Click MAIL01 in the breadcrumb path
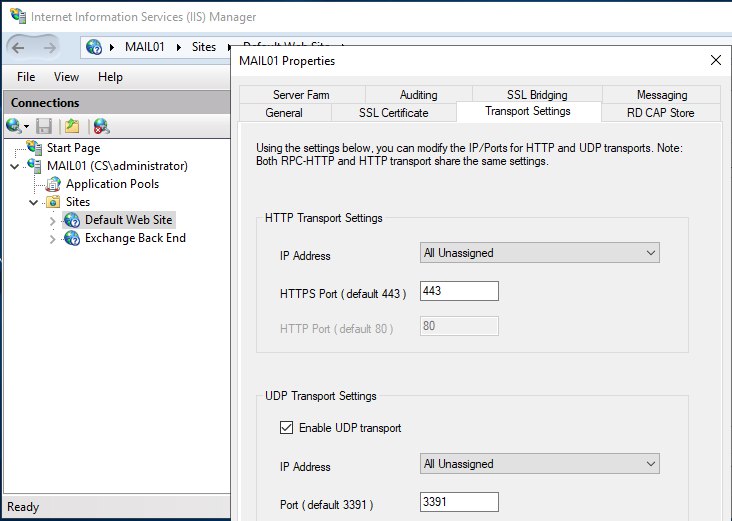This screenshot has width=732, height=521. tap(145, 47)
